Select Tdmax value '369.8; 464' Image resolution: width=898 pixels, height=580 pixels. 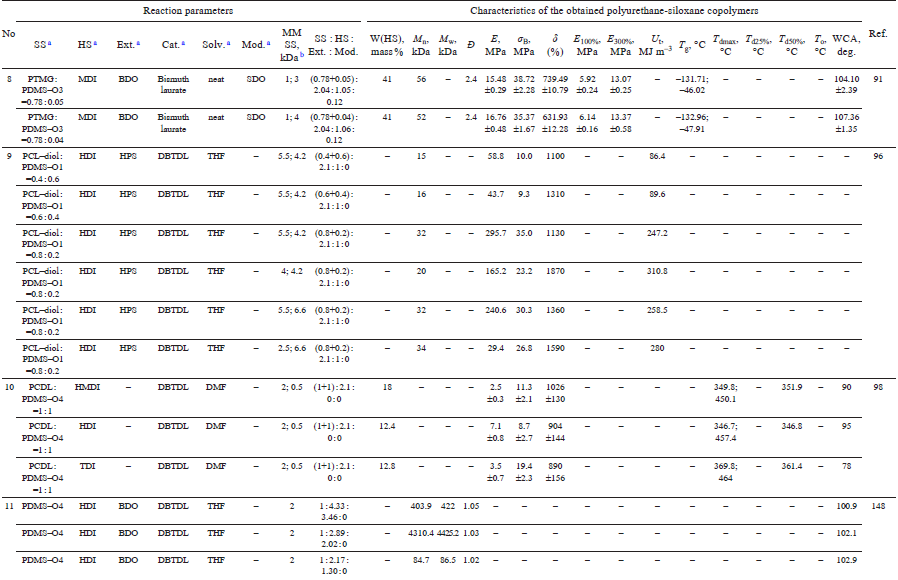725,472
